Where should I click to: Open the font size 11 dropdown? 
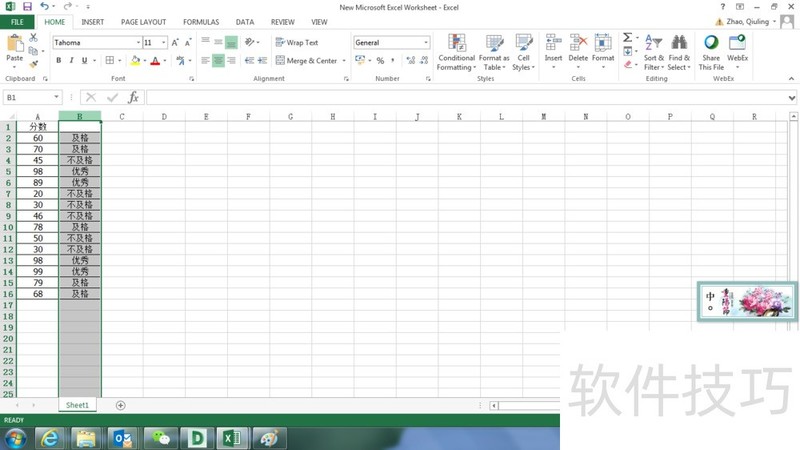coord(163,42)
